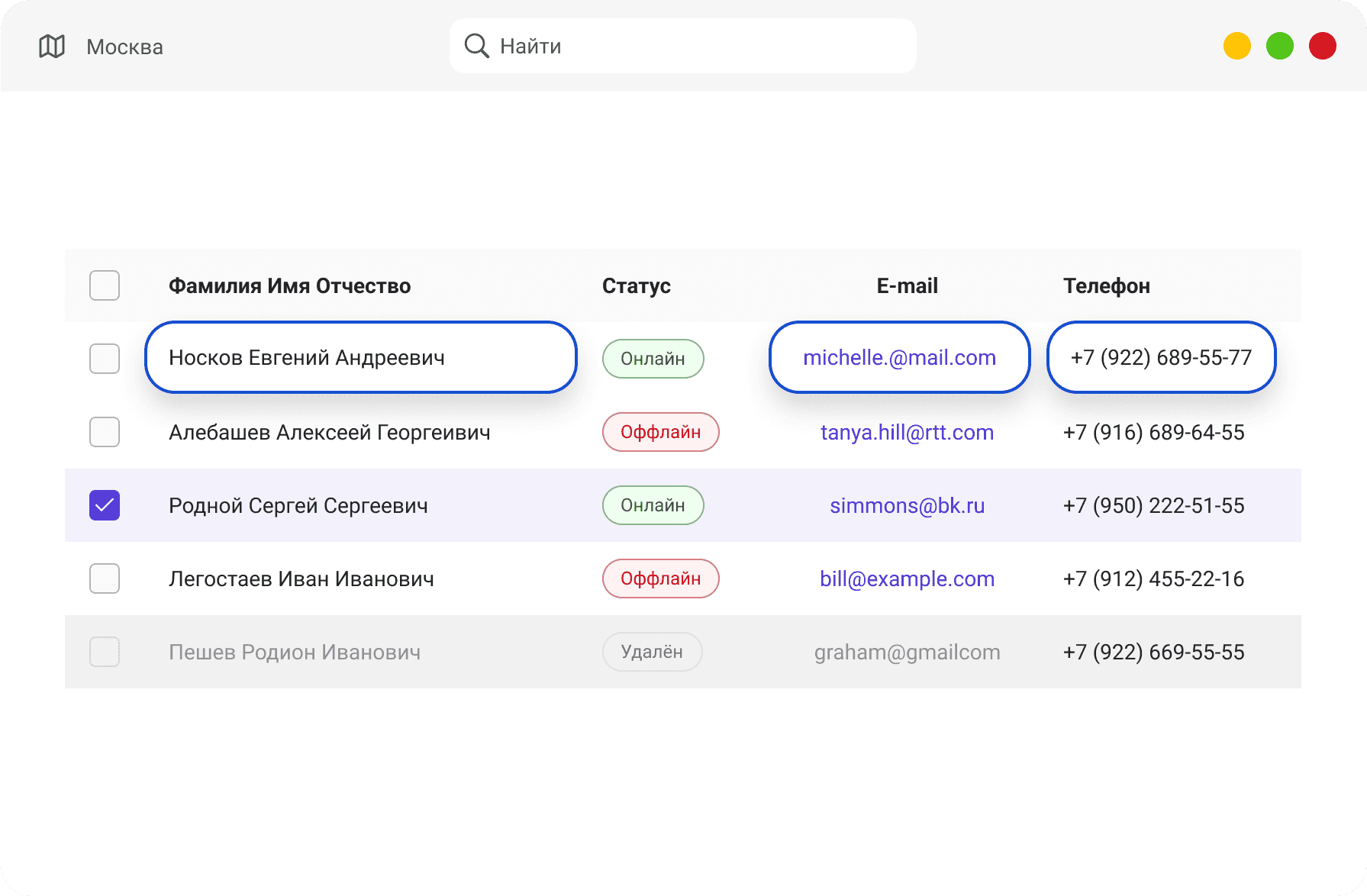This screenshot has width=1367, height=896.
Task: Click the simmons@bk.ru email link
Action: pyautogui.click(x=907, y=506)
